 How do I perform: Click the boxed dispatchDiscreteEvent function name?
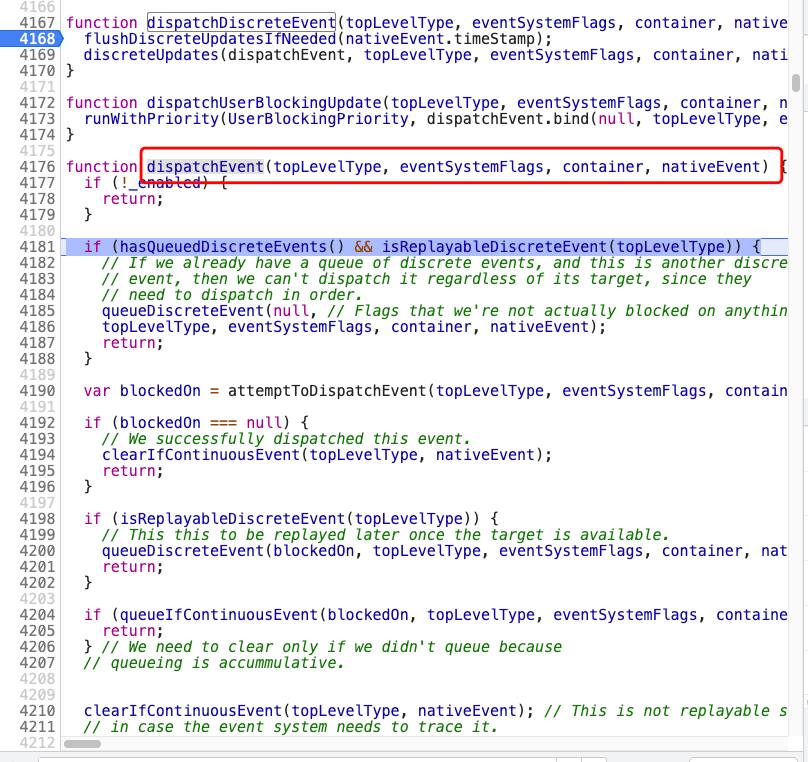click(241, 23)
